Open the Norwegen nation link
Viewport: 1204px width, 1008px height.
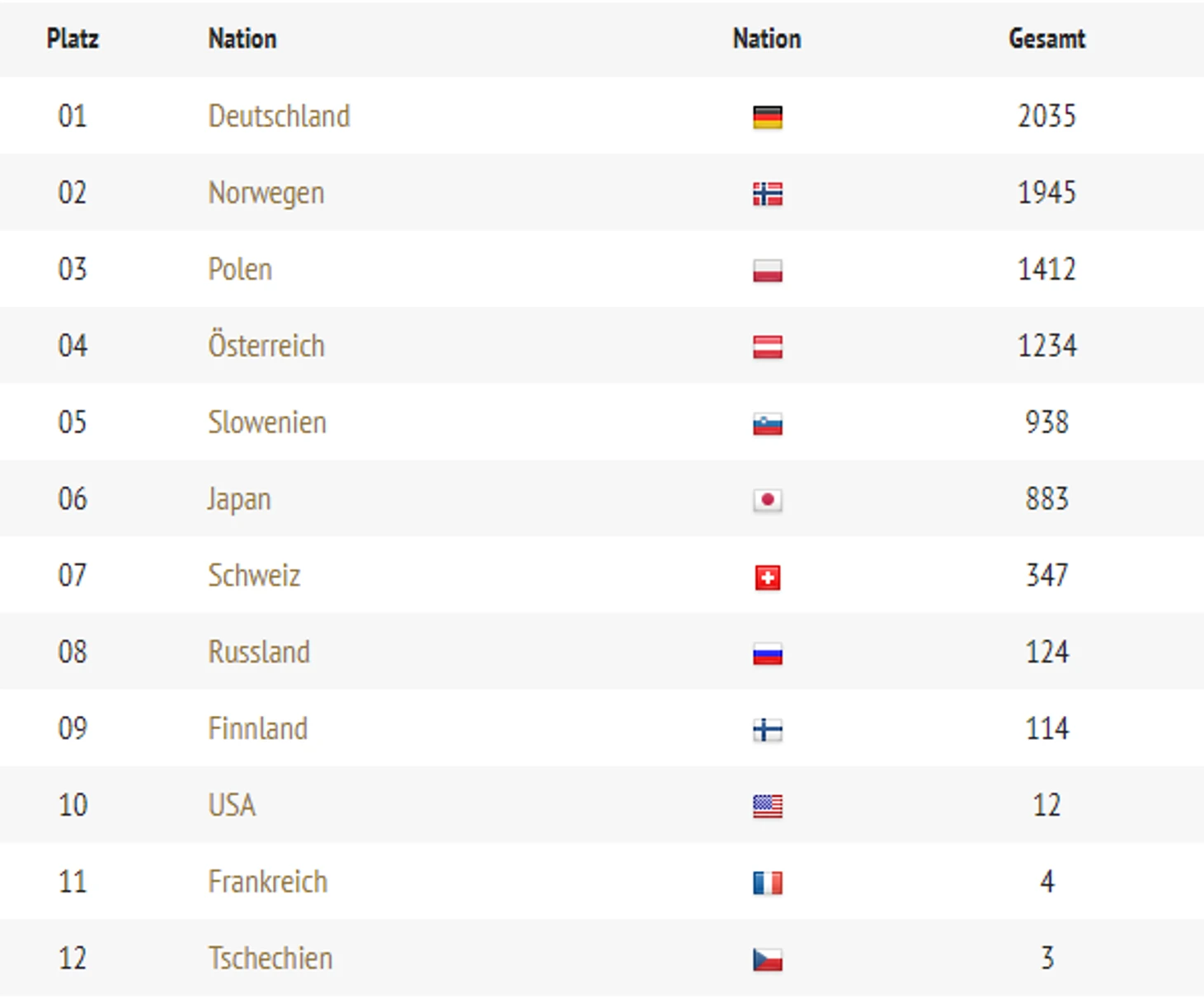(266, 193)
